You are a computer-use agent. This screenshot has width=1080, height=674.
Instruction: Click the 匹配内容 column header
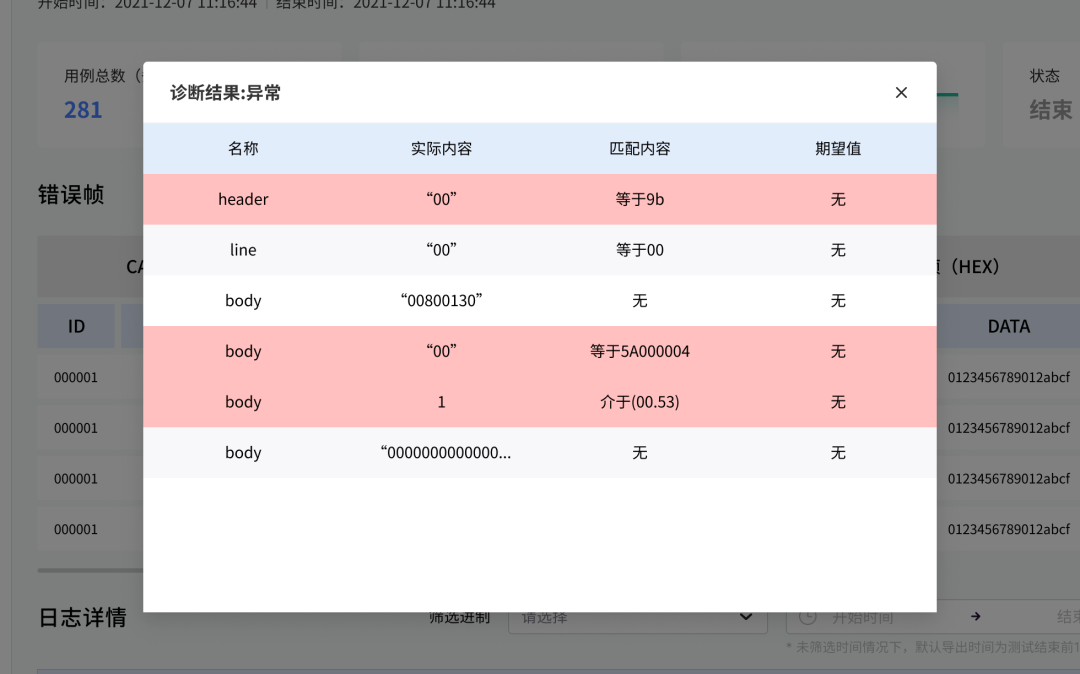[x=640, y=149]
